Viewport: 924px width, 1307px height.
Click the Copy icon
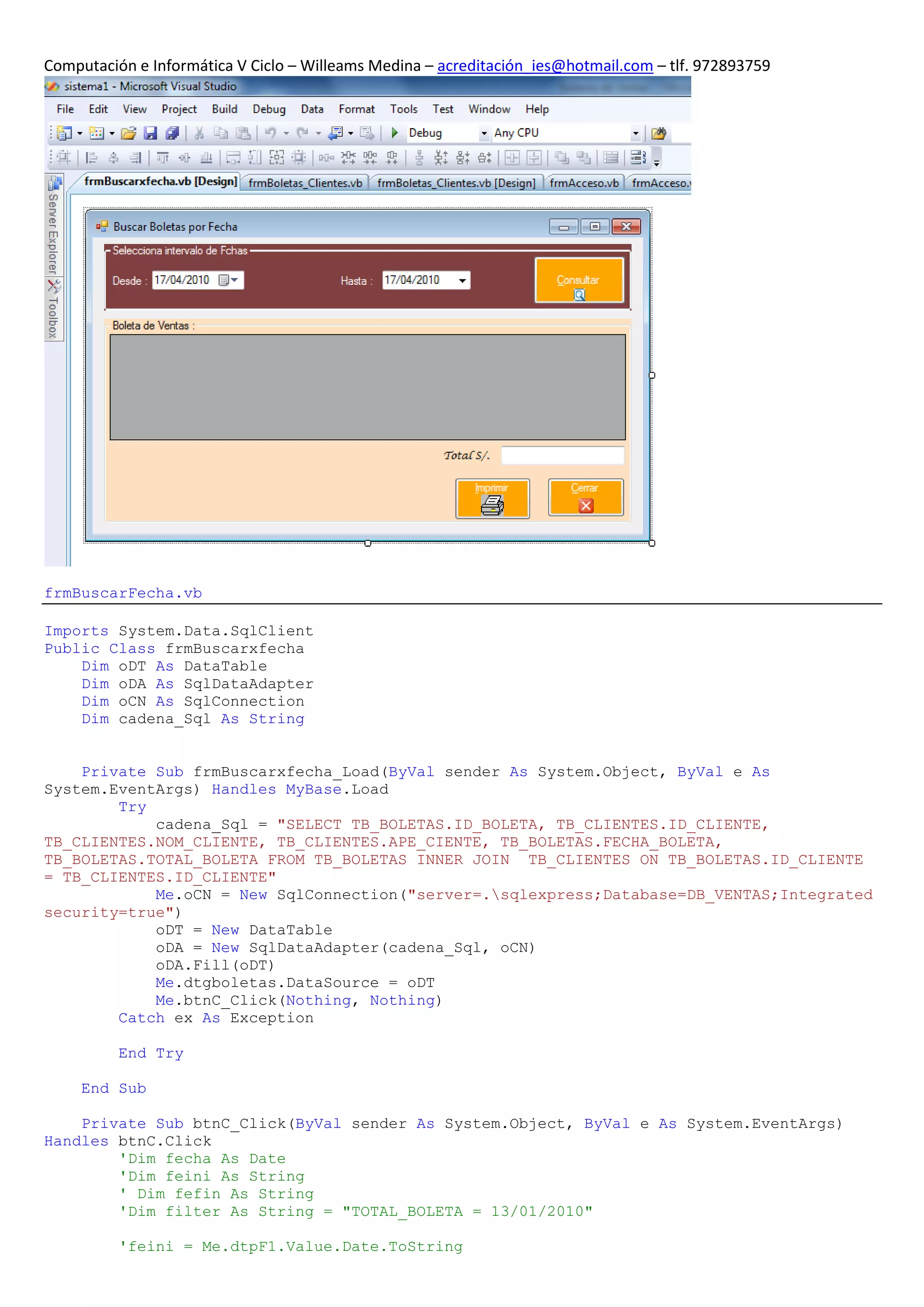tap(221, 133)
